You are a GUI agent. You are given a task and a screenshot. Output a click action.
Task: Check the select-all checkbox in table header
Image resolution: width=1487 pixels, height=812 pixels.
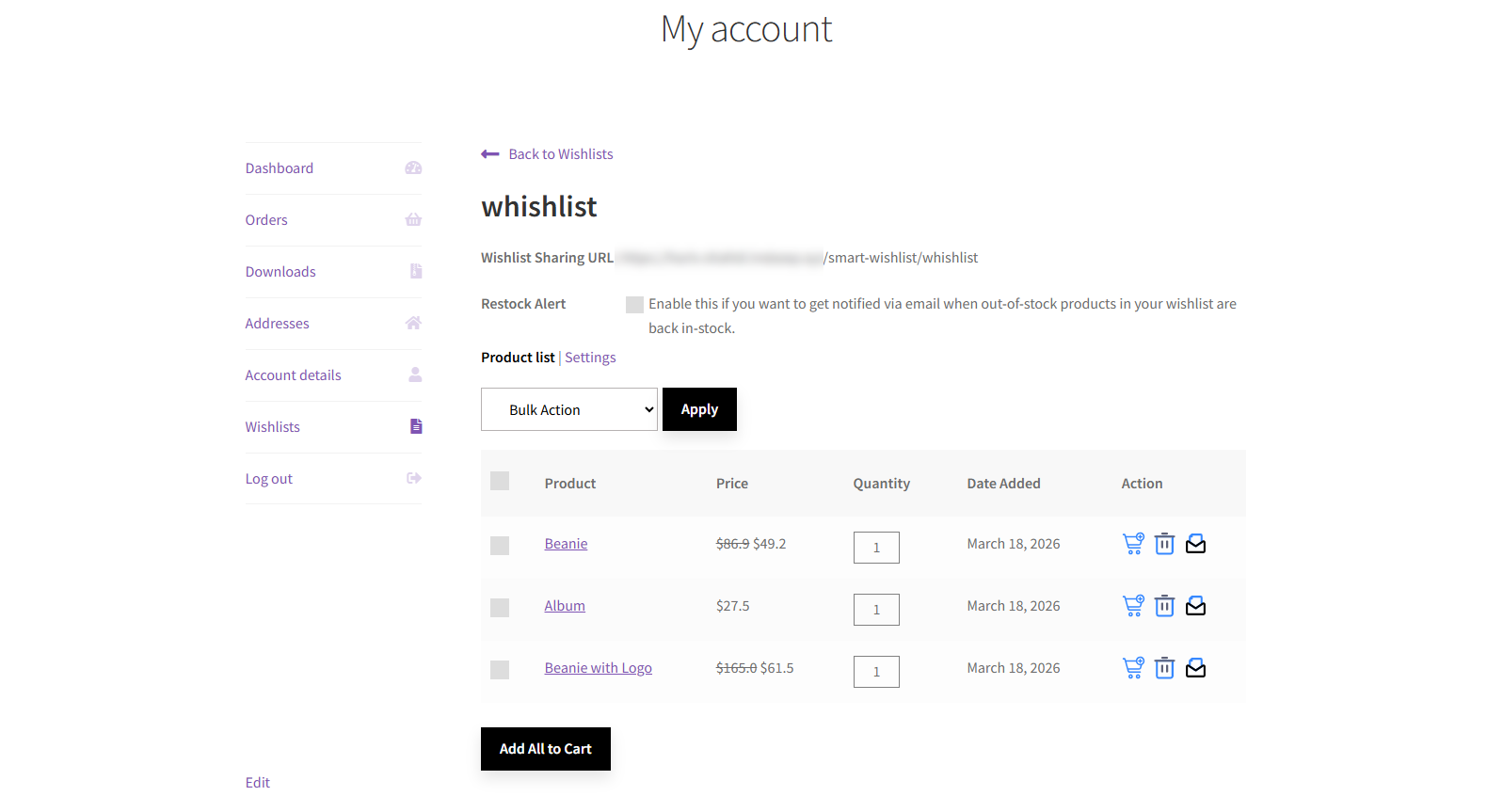[500, 482]
